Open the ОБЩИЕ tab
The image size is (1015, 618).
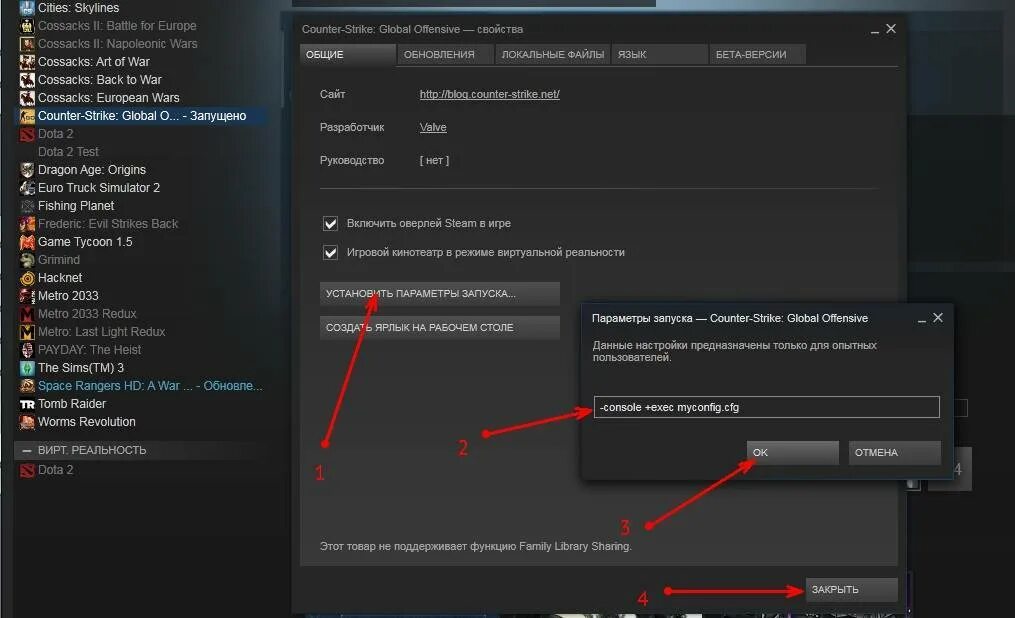pos(348,54)
